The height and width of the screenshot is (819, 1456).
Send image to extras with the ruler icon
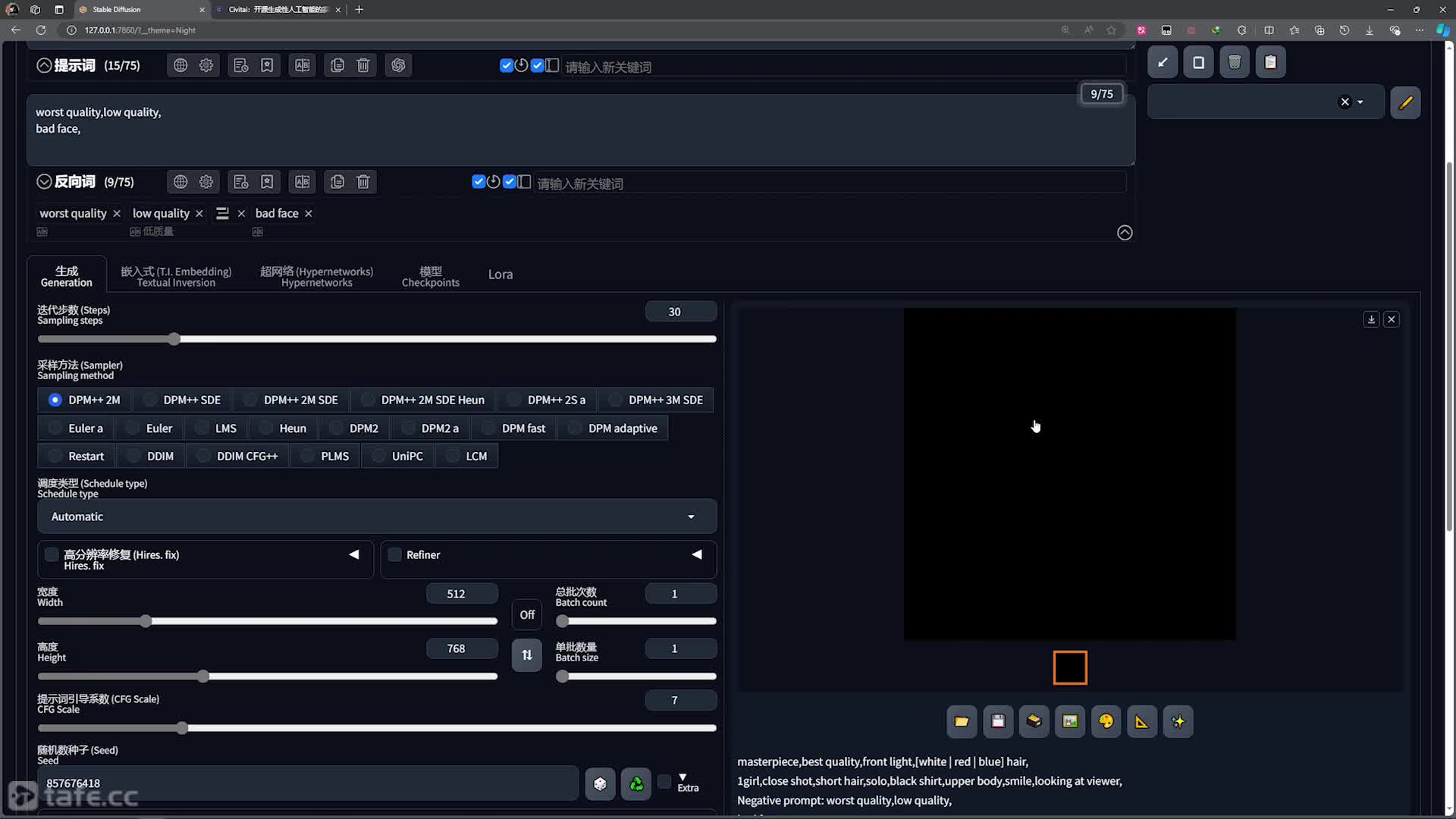(1142, 721)
